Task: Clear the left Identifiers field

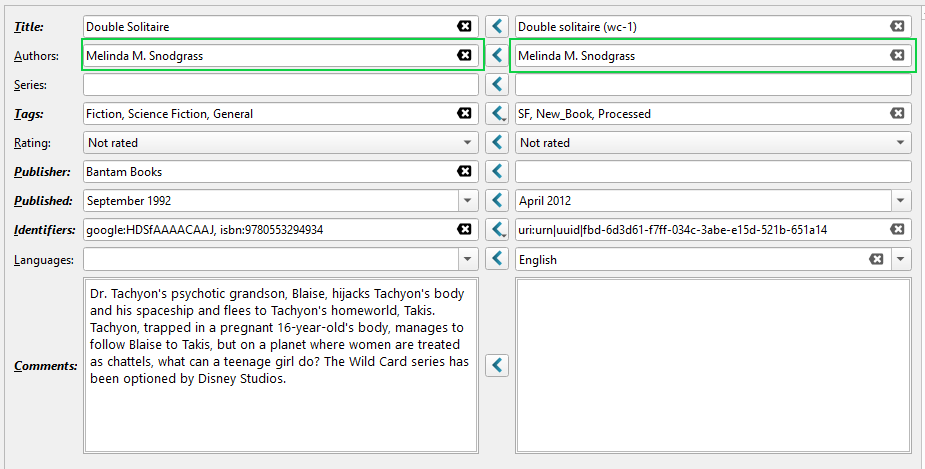Action: (464, 229)
